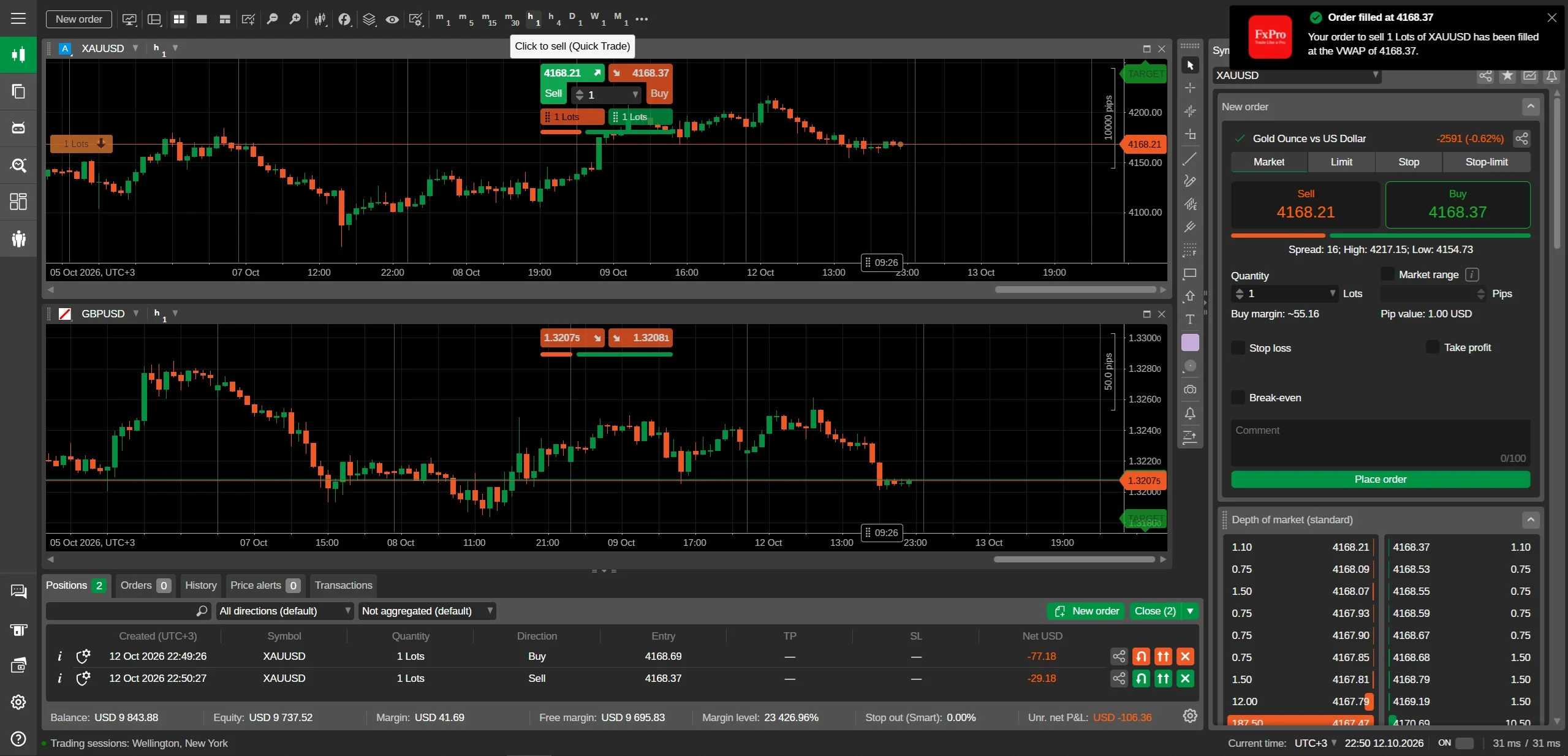This screenshot has width=1568, height=756.
Task: Toggle the ON switch in status bar
Action: 1464,743
